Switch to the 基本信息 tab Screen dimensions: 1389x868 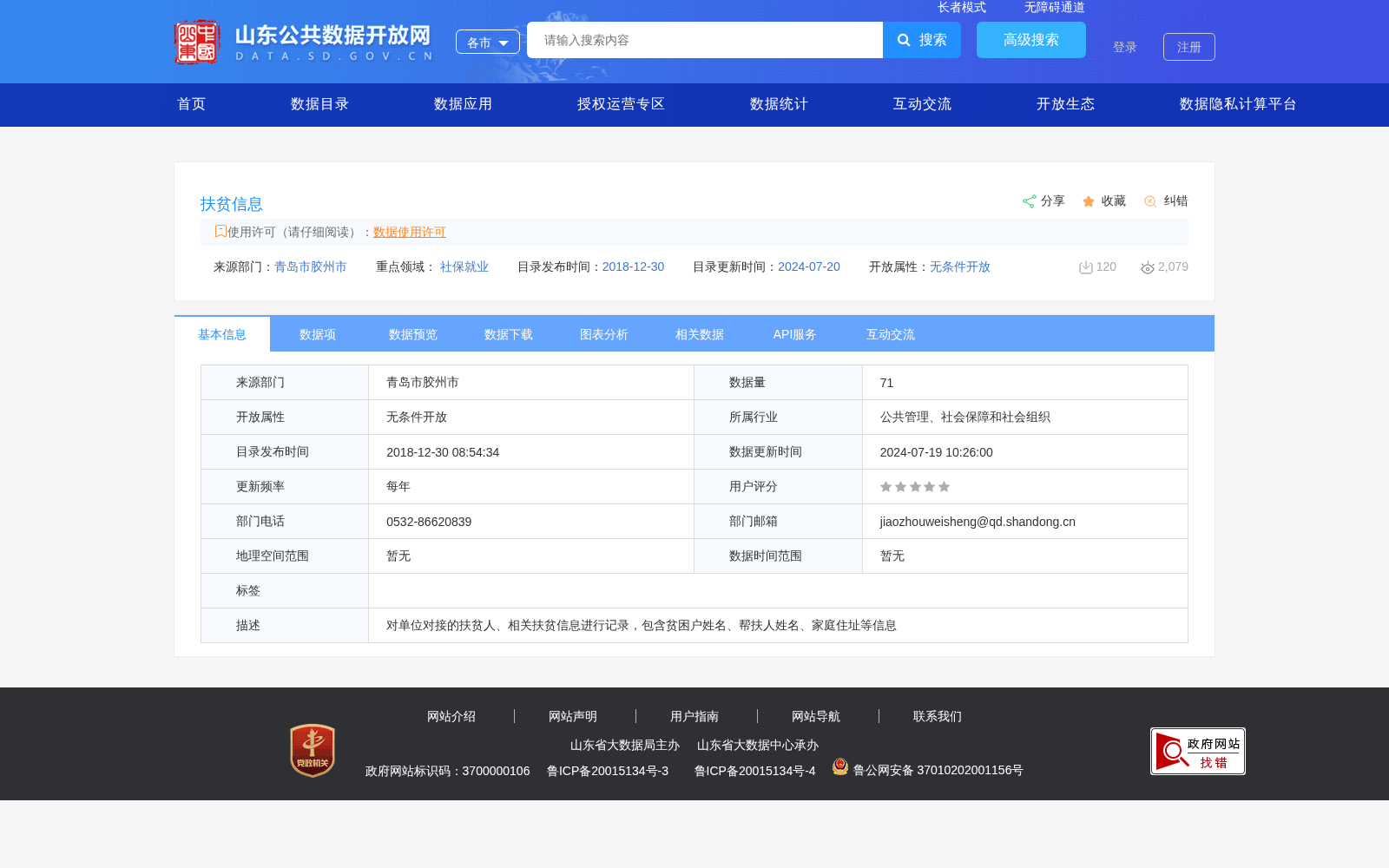pyautogui.click(x=222, y=334)
